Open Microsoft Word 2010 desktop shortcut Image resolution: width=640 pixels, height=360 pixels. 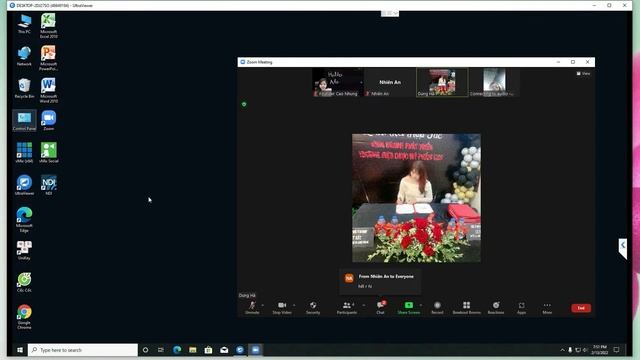point(49,90)
